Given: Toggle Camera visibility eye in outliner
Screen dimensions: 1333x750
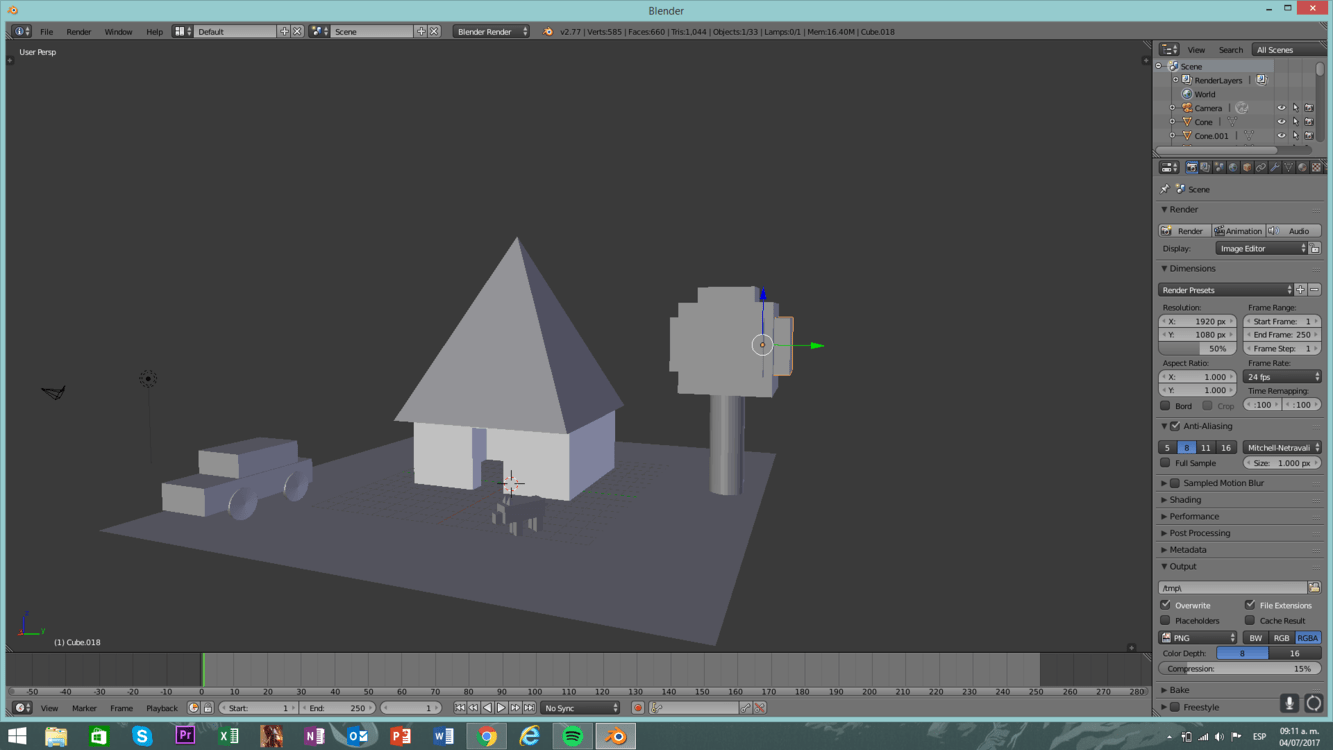Looking at the screenshot, I should pyautogui.click(x=1281, y=108).
